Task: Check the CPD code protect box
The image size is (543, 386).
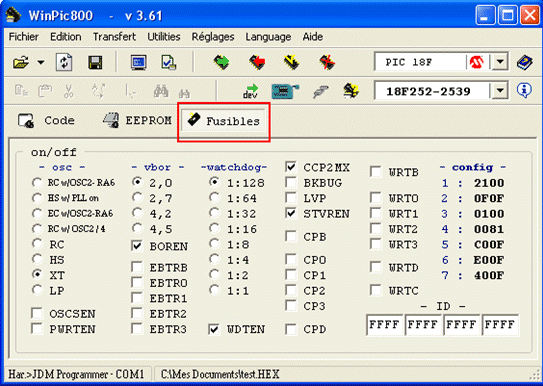Action: (x=291, y=329)
